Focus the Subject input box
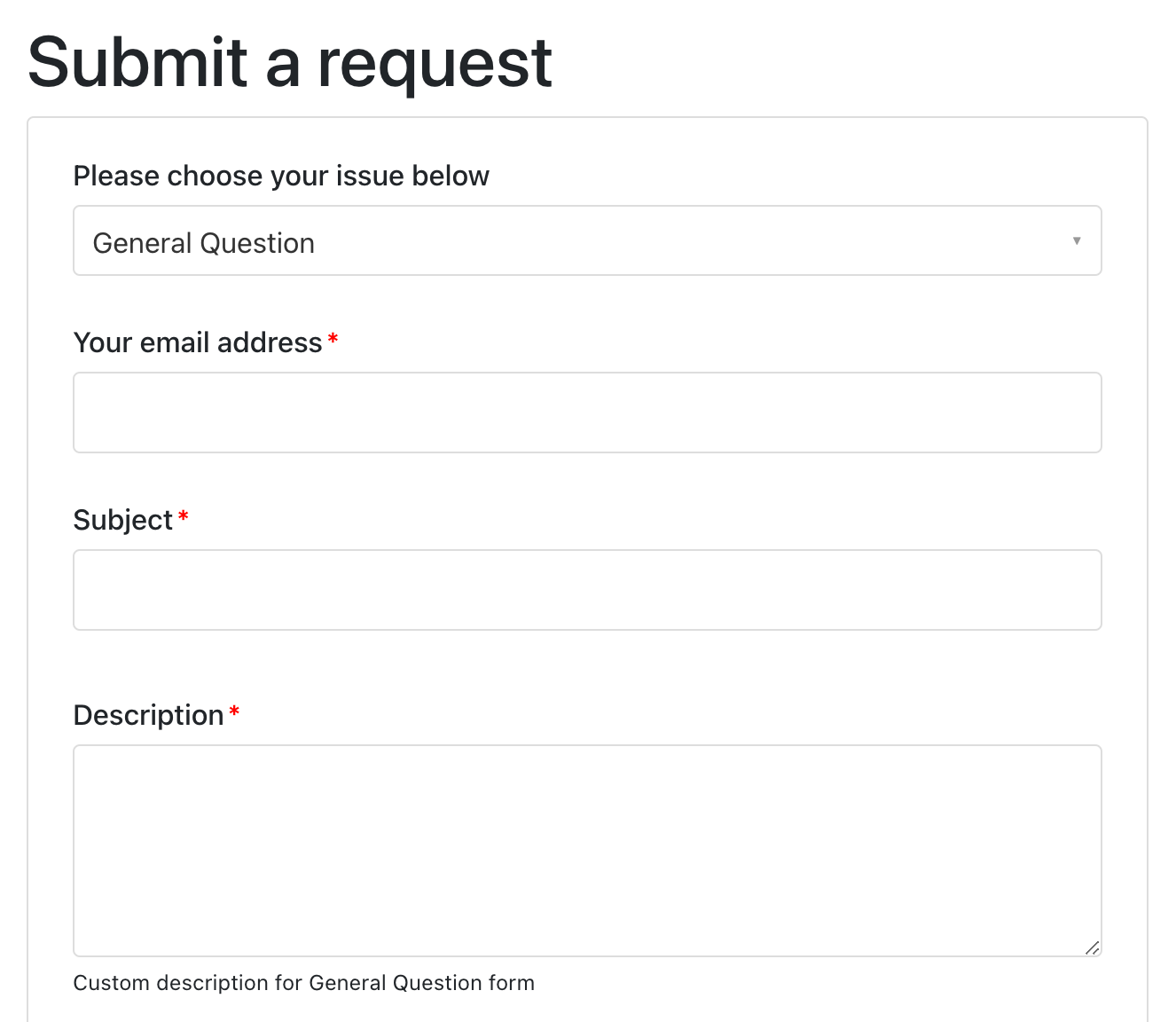The height and width of the screenshot is (1022, 1176). 587,589
